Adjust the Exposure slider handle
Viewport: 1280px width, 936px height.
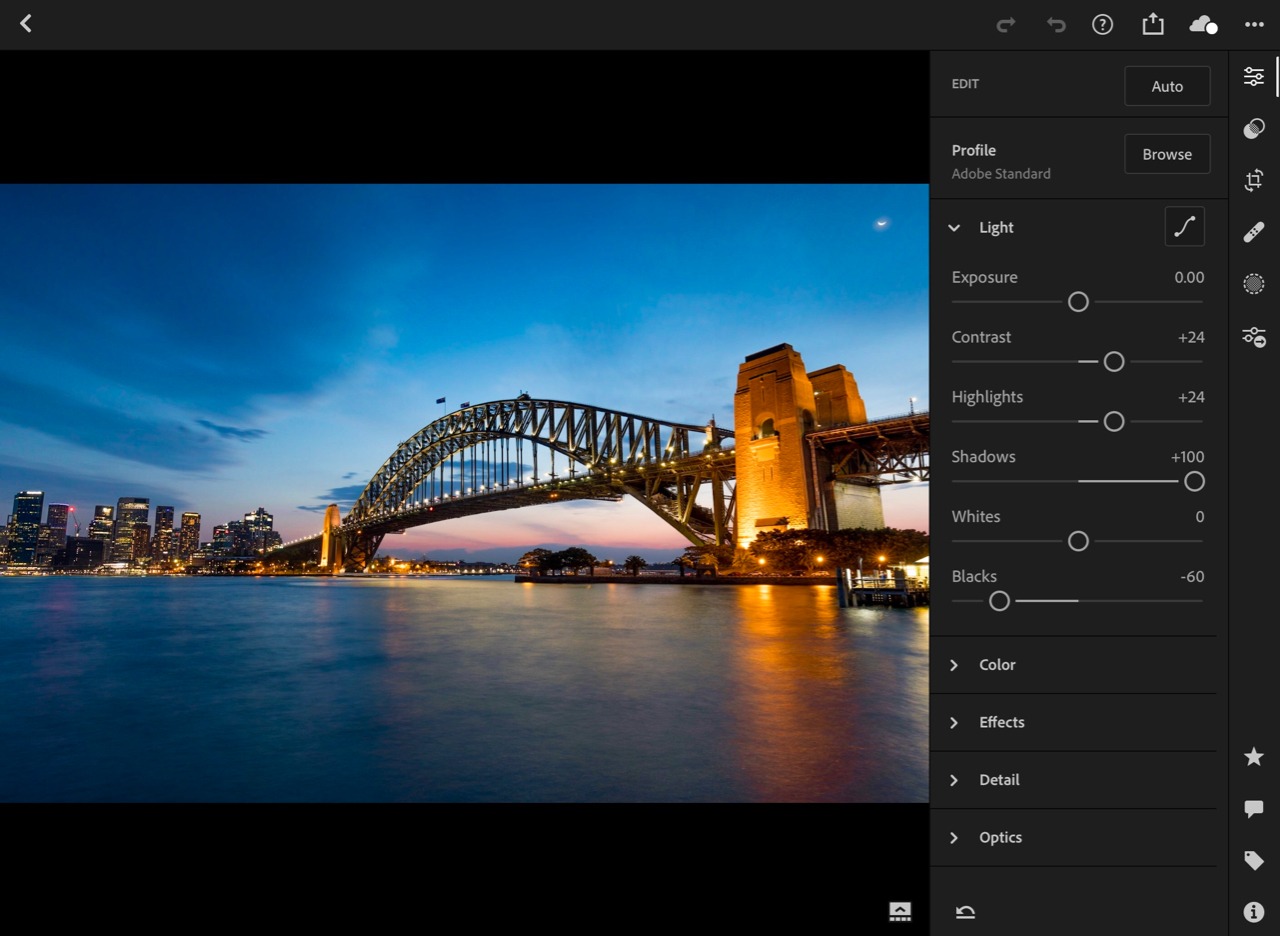(x=1078, y=301)
